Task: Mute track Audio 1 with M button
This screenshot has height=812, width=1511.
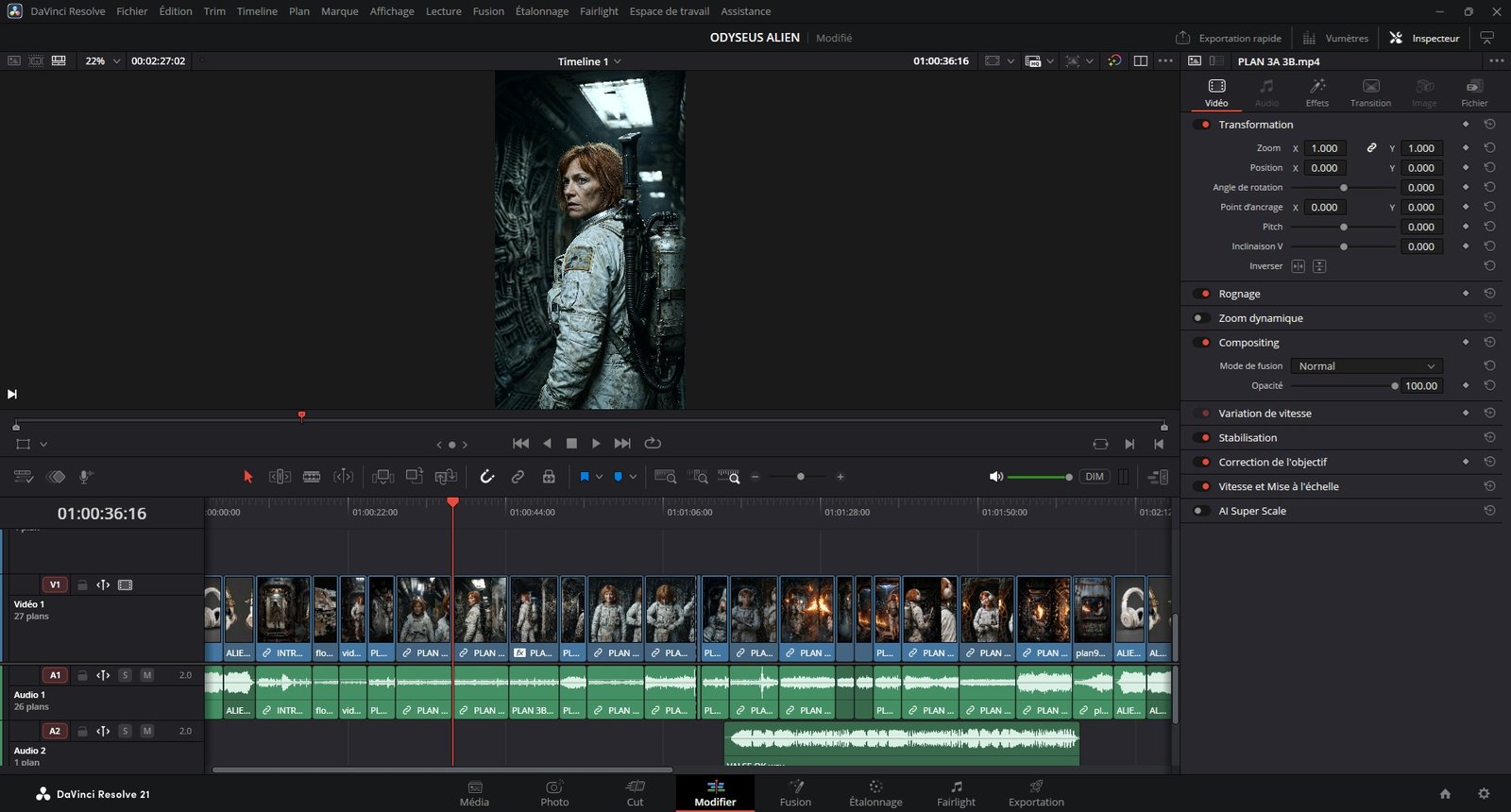Action: [147, 675]
